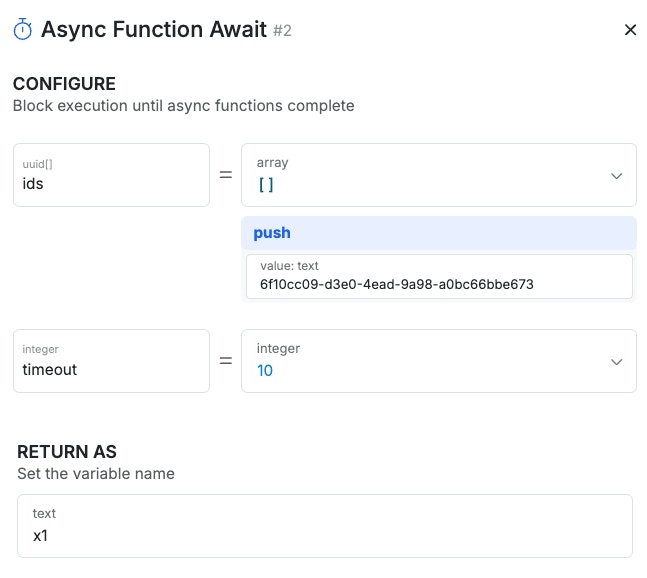Click the push value text field

click(438, 284)
